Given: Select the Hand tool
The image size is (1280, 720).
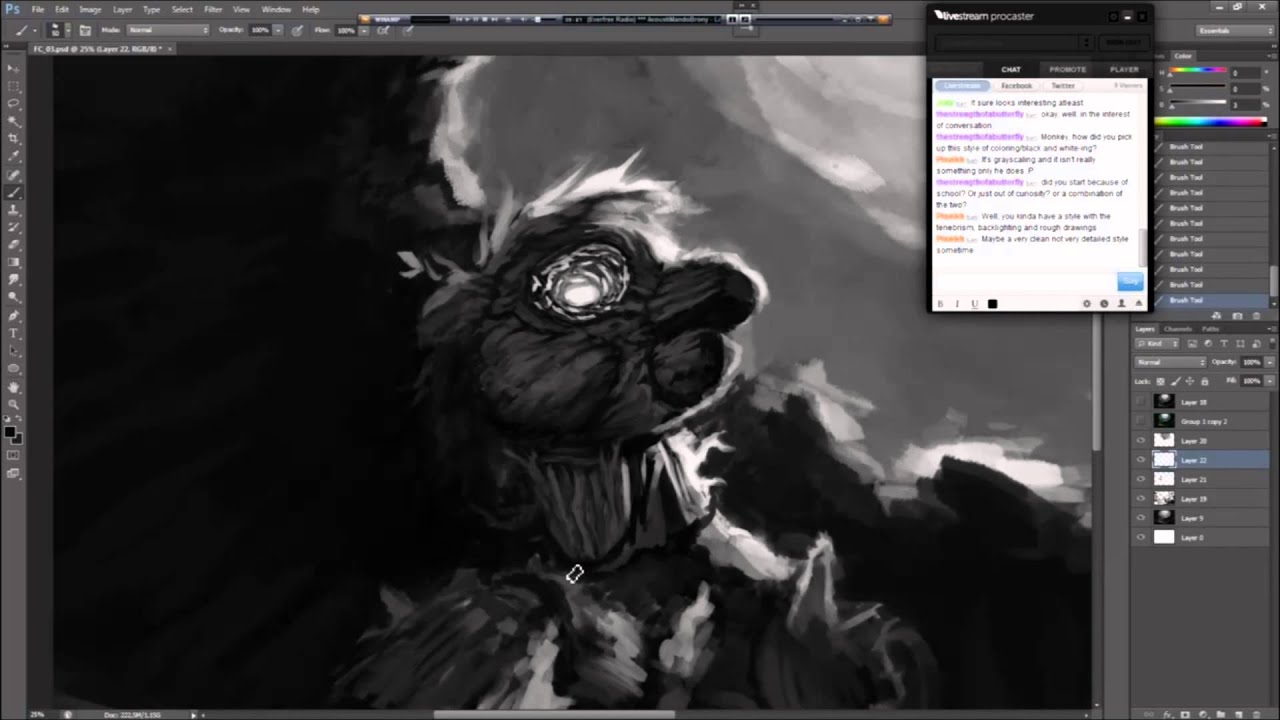Looking at the screenshot, I should 13,387.
